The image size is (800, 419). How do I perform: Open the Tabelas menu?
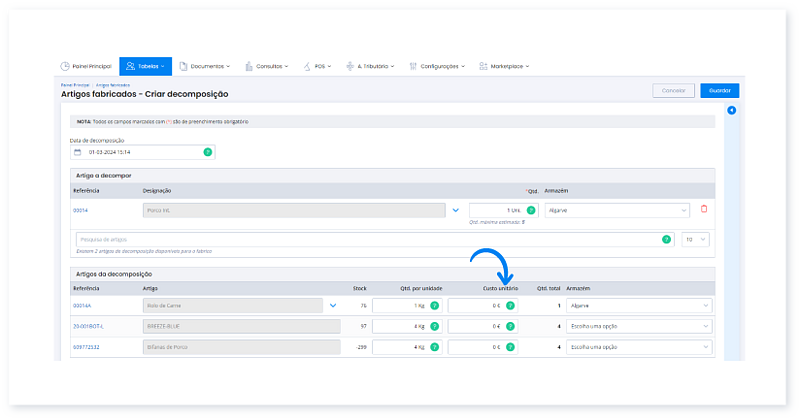coord(145,66)
